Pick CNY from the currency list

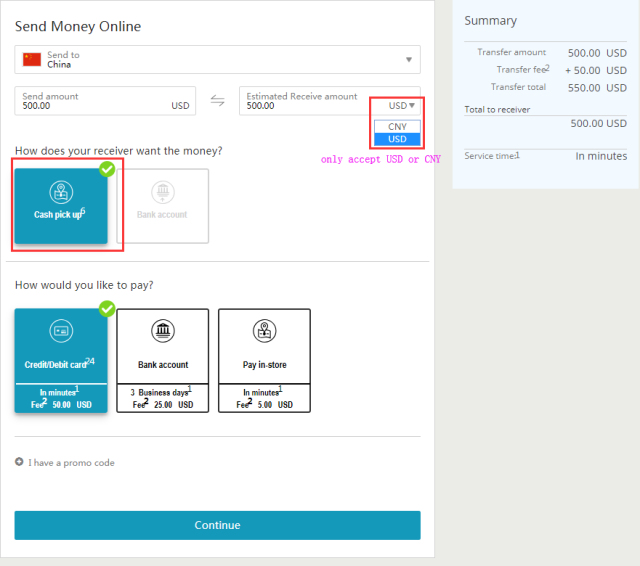397,127
